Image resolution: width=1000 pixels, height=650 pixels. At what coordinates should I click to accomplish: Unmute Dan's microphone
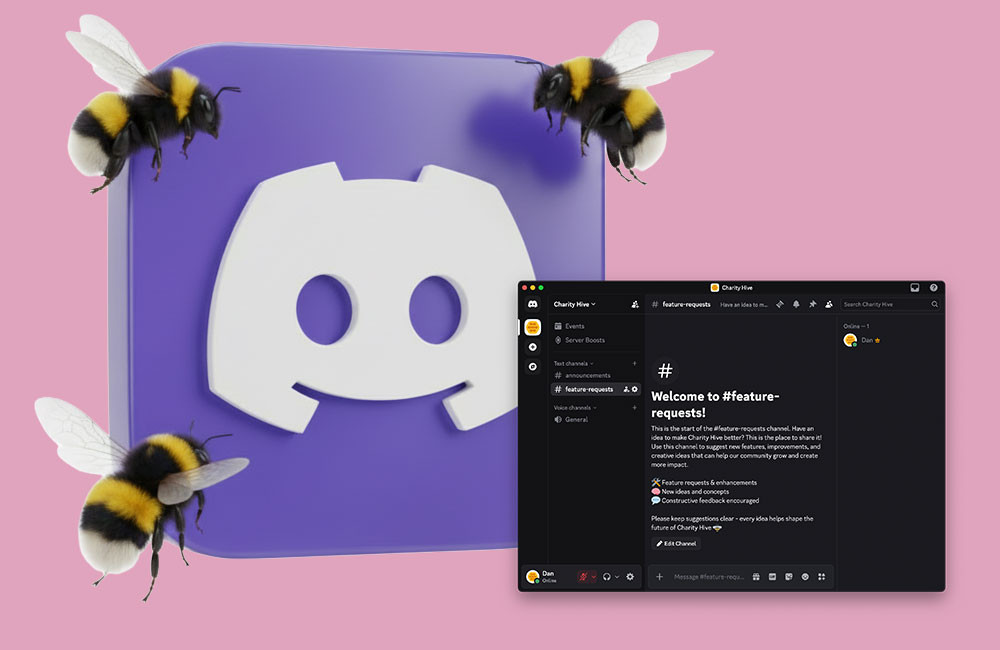(583, 577)
